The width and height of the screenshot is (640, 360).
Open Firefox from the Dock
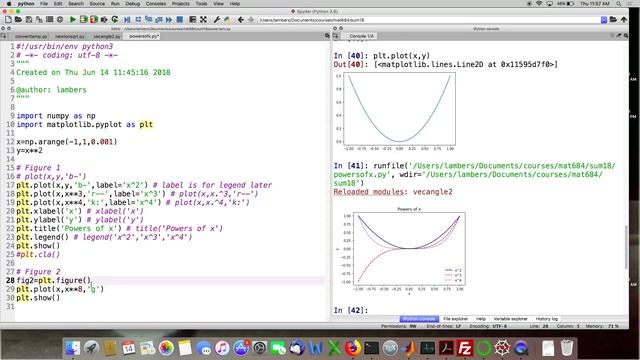point(353,348)
